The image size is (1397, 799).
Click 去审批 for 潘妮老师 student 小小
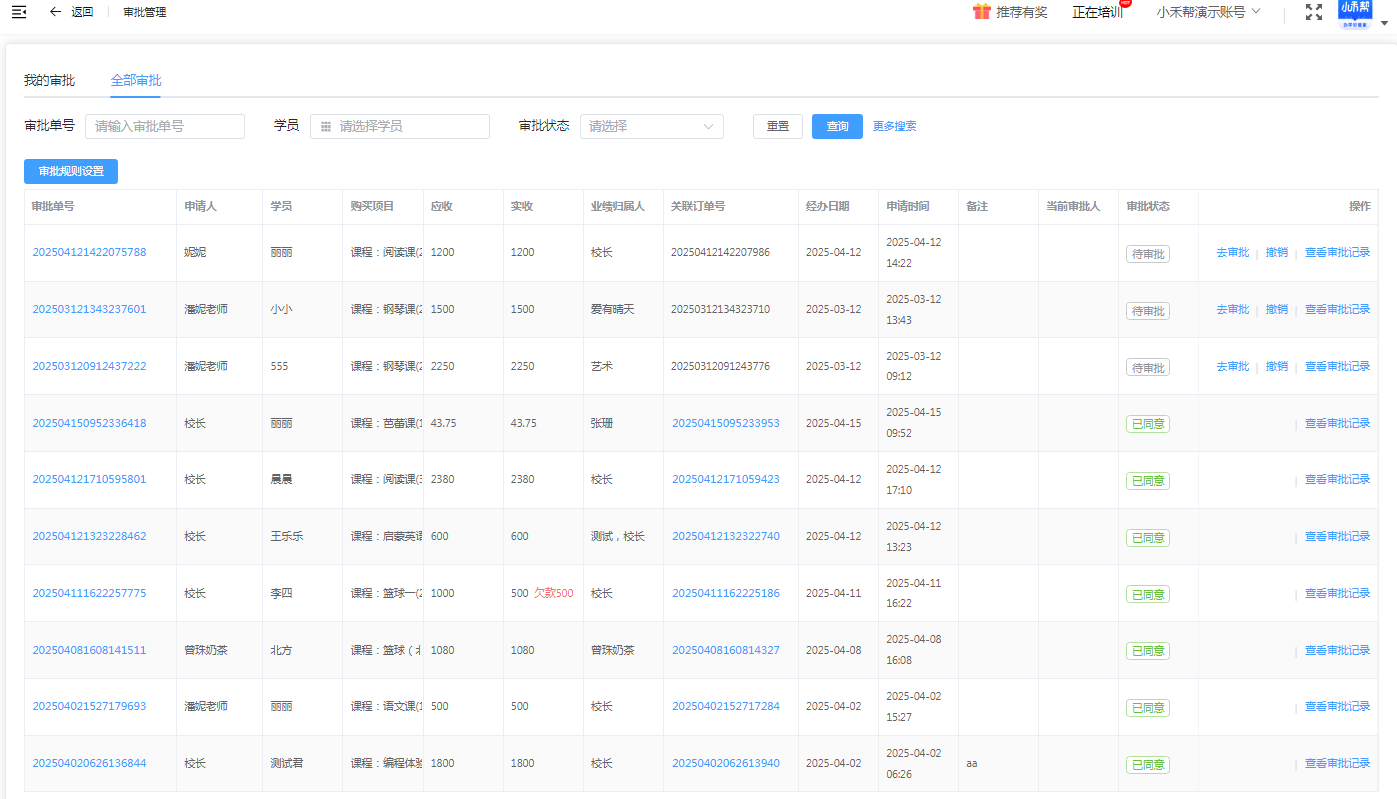[x=1232, y=310]
